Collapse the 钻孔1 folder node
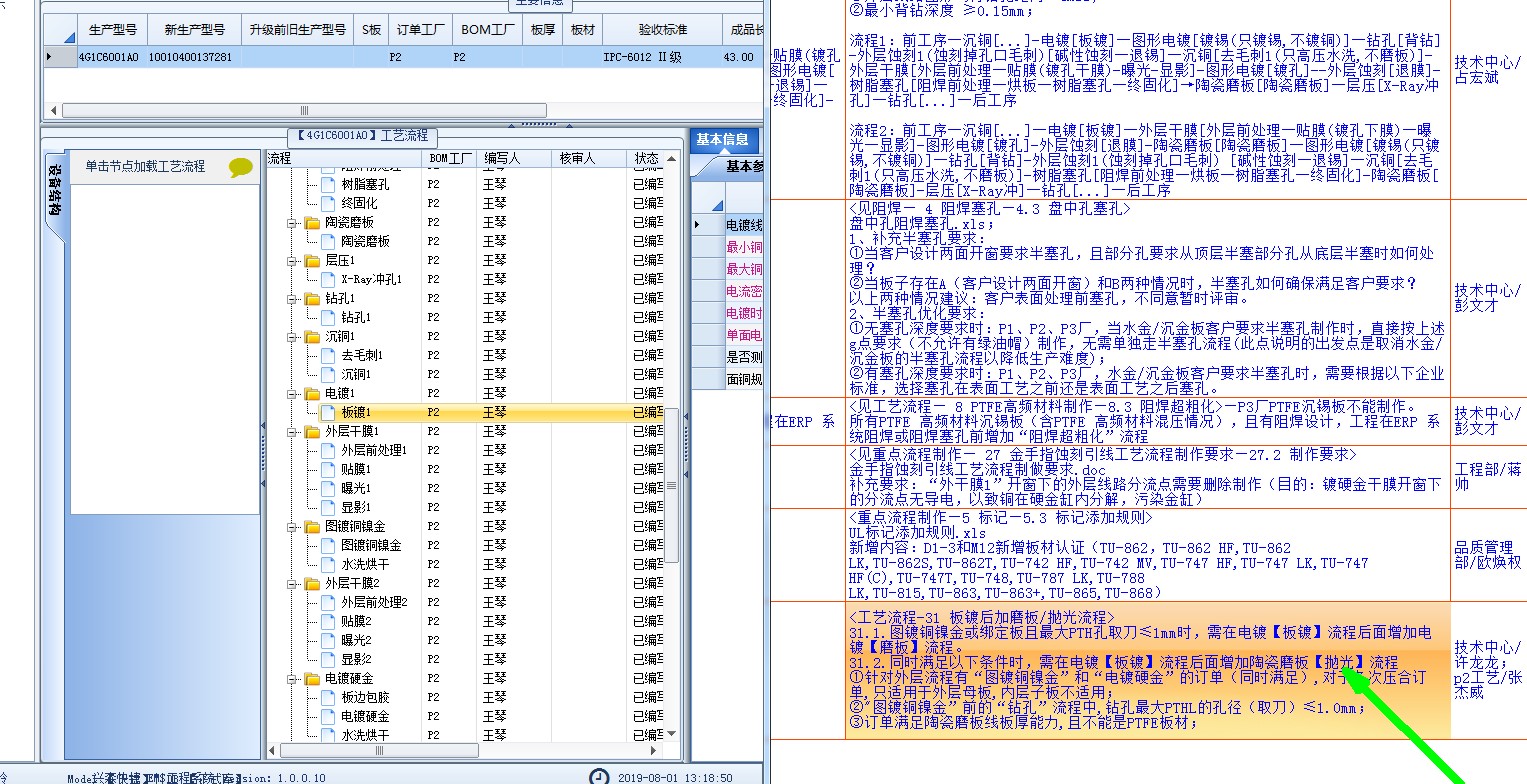Viewport: 1527px width, 784px height. point(292,298)
